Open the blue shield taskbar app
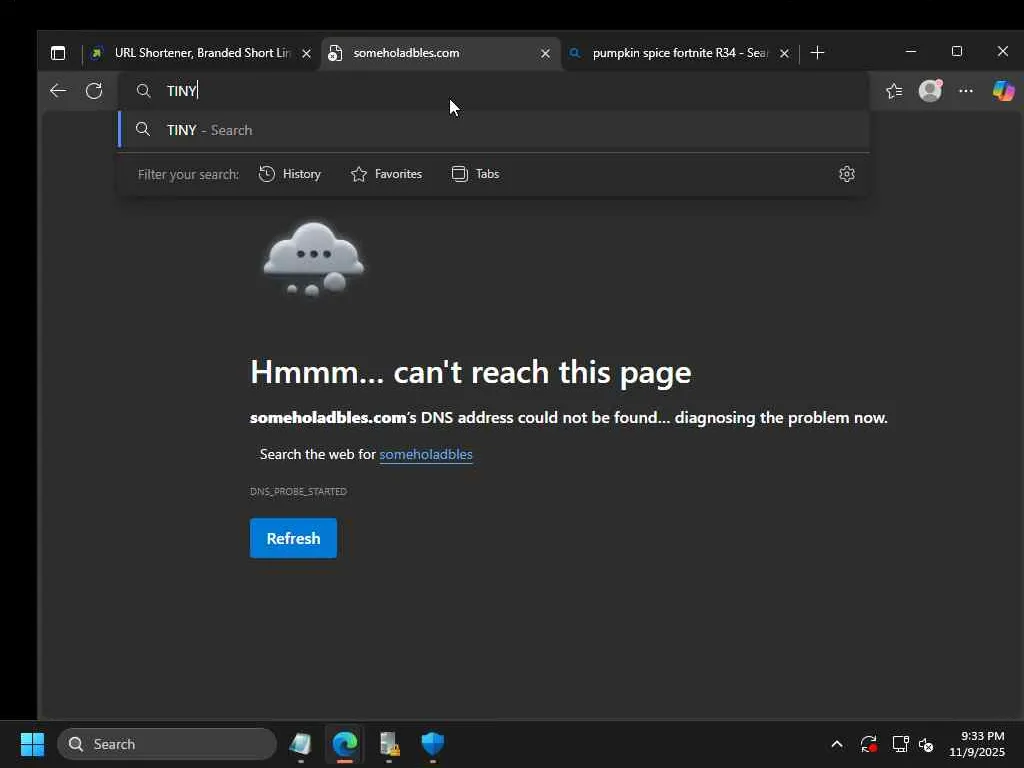Image resolution: width=1024 pixels, height=768 pixels. (432, 744)
